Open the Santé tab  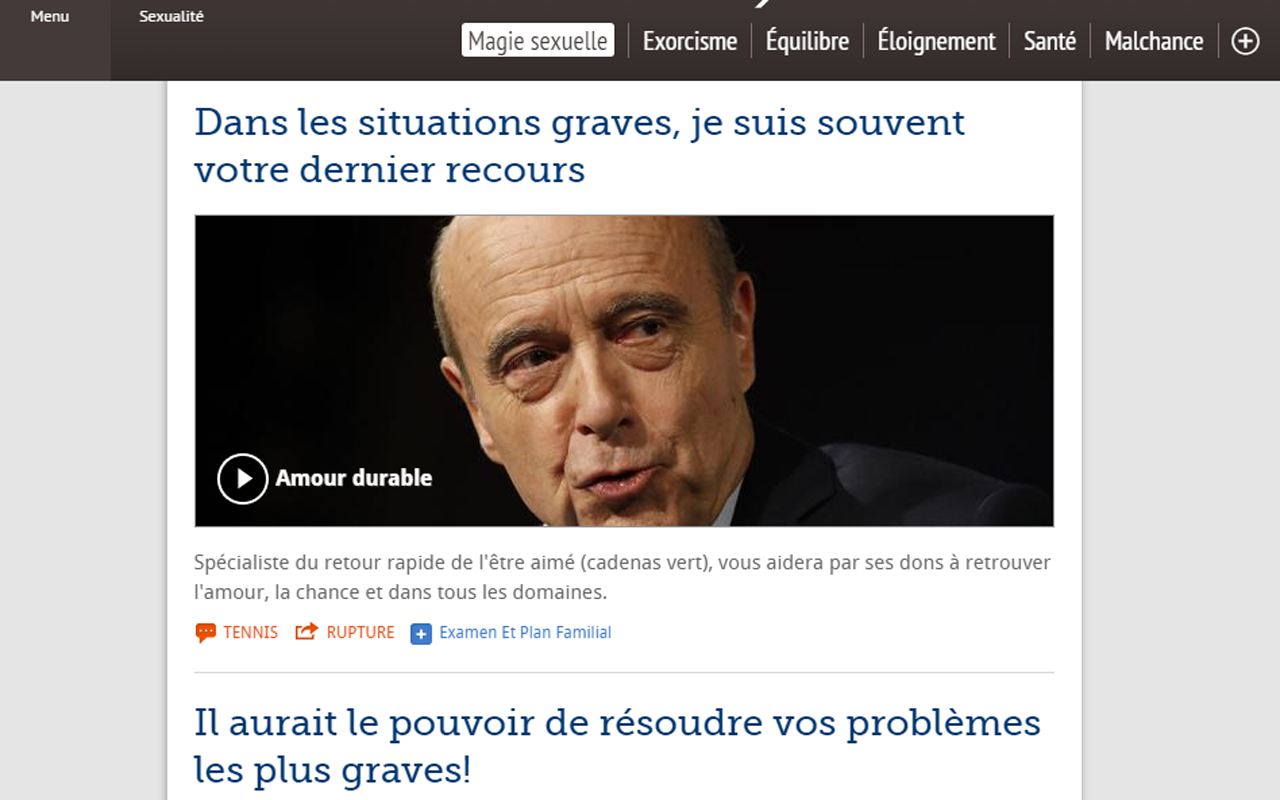[1050, 41]
